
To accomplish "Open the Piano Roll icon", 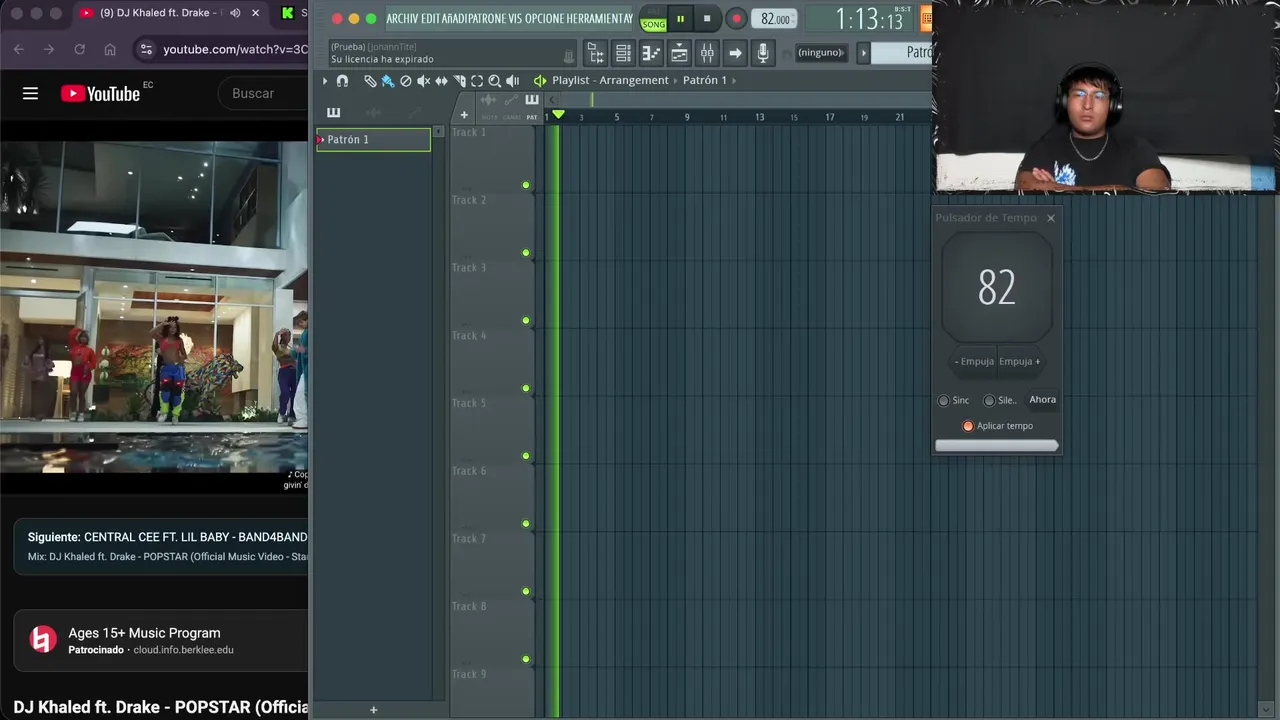I will click(x=651, y=53).
